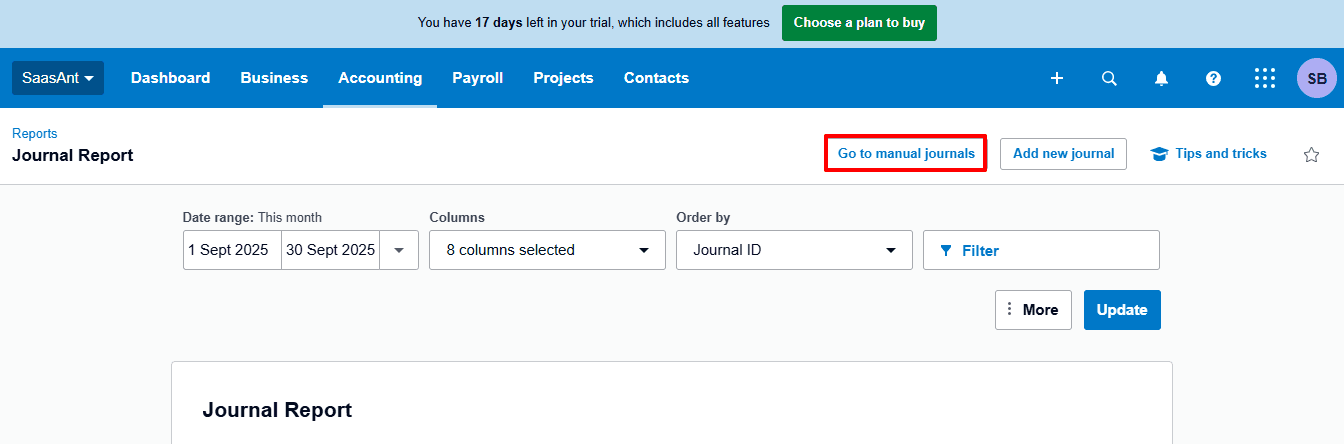The image size is (1344, 444).
Task: Click the plus (create new) icon
Action: 1057,78
